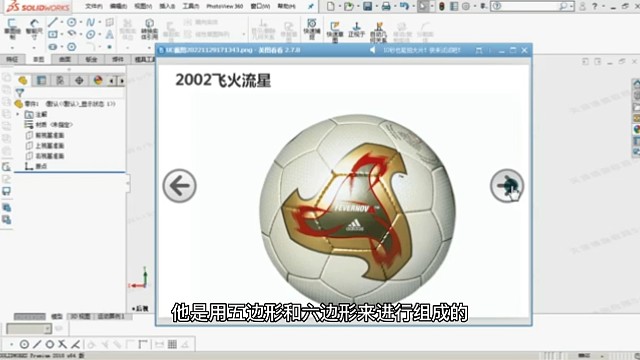Viewport: 640px width, 360px height.
Task: Open the Line tool dropdown arrow
Action: 61,22
